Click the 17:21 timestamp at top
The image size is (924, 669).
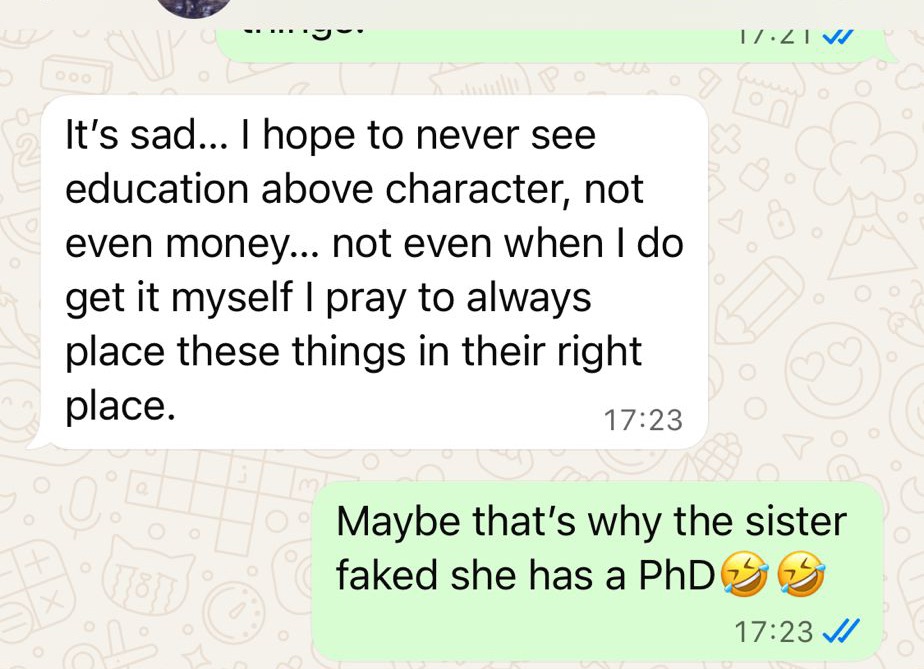click(777, 37)
